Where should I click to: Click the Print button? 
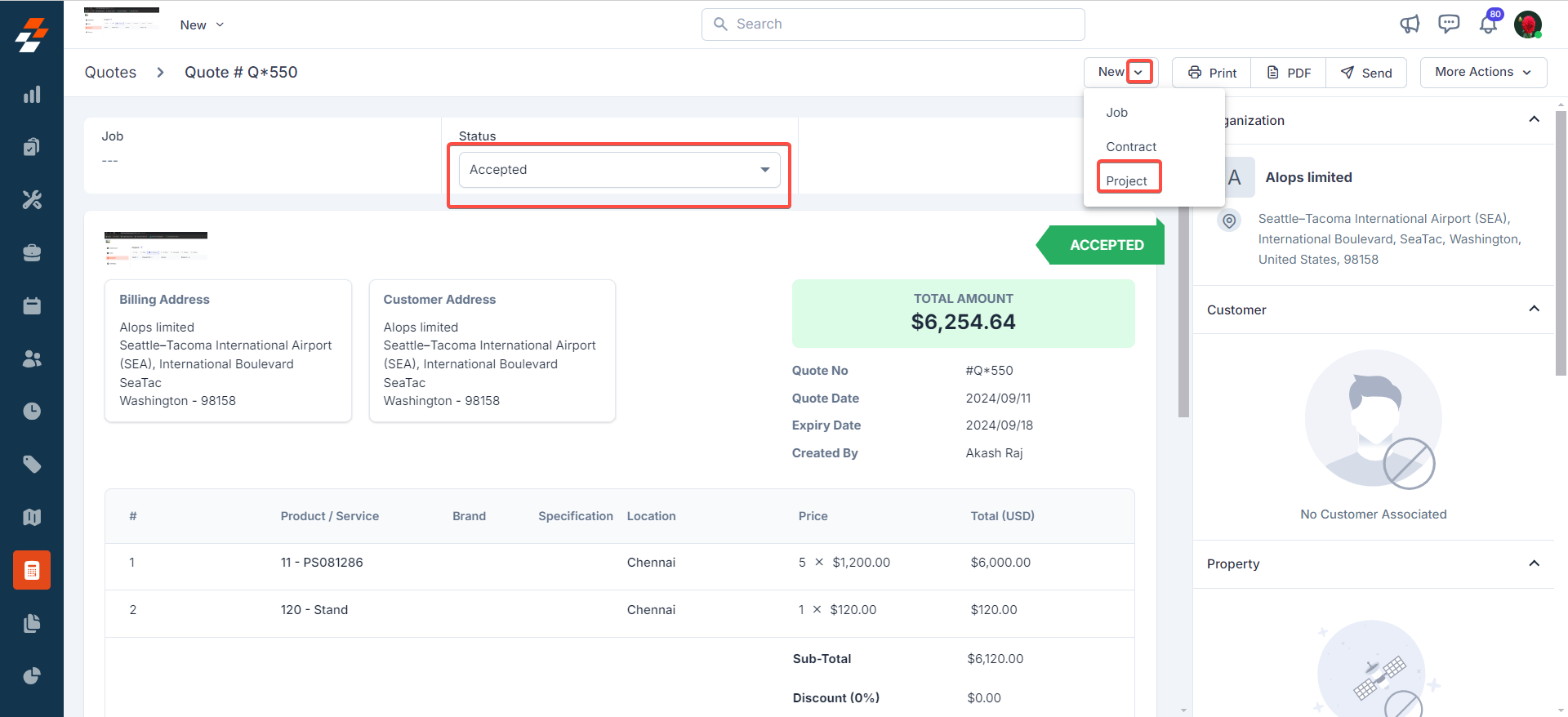(1212, 73)
